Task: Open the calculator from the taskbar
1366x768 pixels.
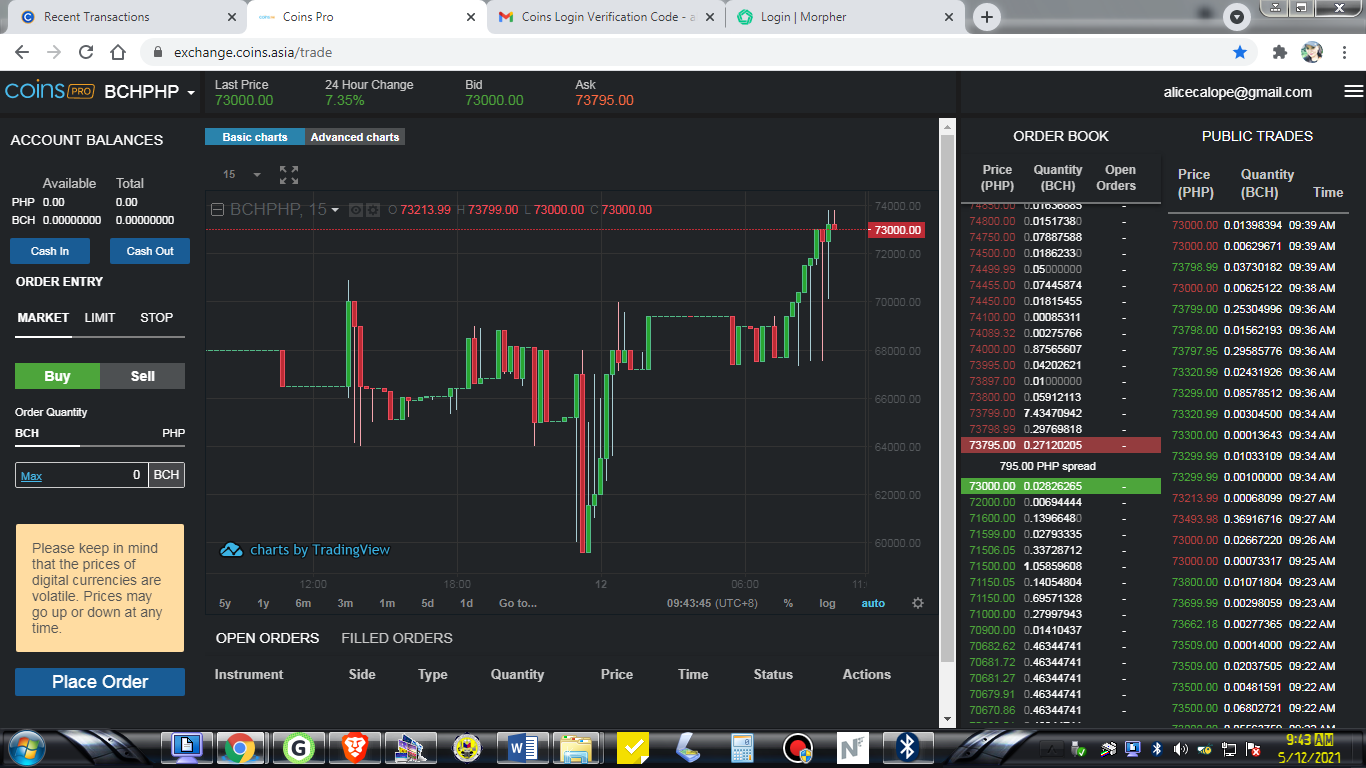Action: click(742, 747)
